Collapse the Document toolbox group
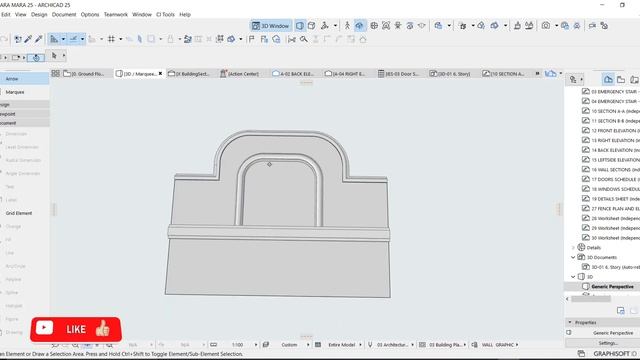Image resolution: width=640 pixels, height=360 pixels. point(24,123)
